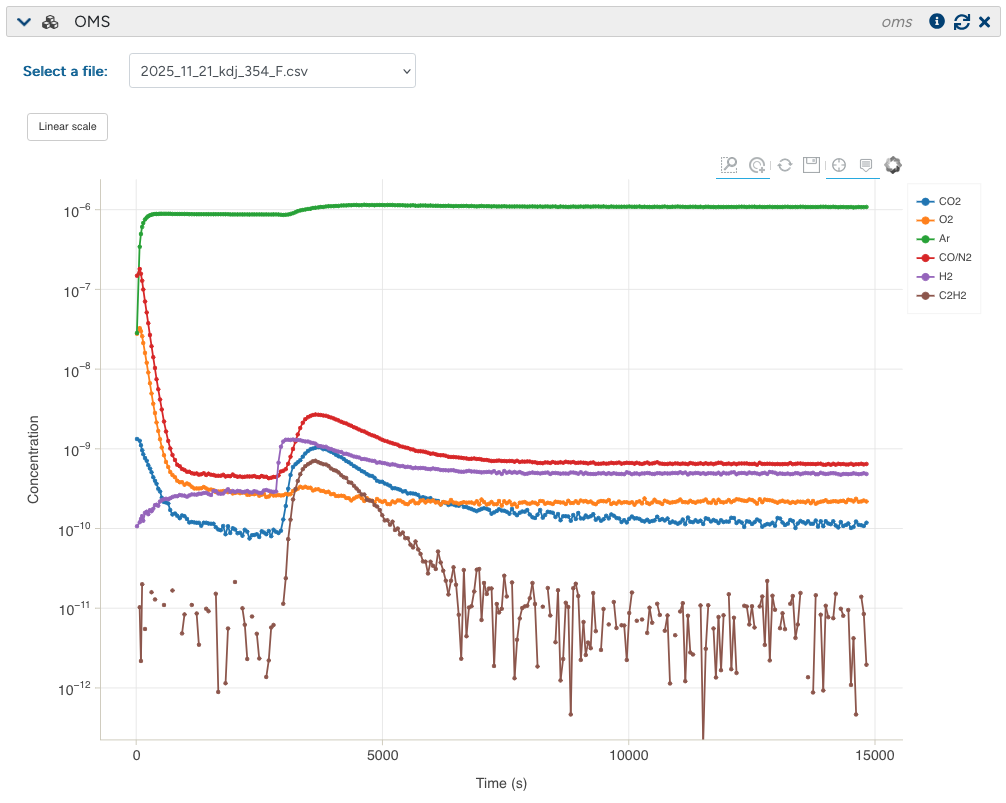Image resolution: width=1006 pixels, height=803 pixels.
Task: Close the OMS panel
Action: [985, 22]
